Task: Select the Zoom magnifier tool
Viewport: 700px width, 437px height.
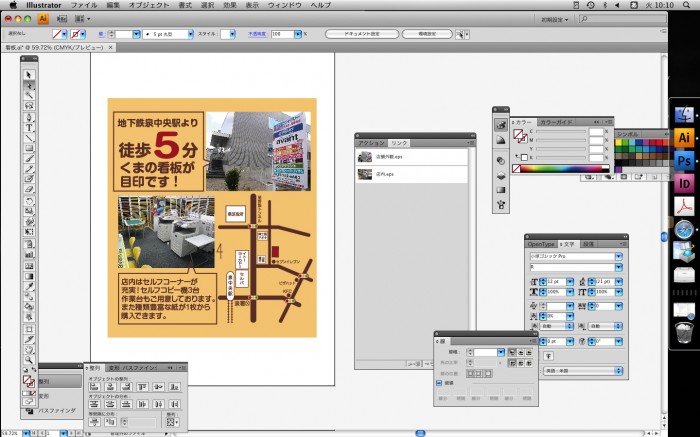Action: [29, 360]
